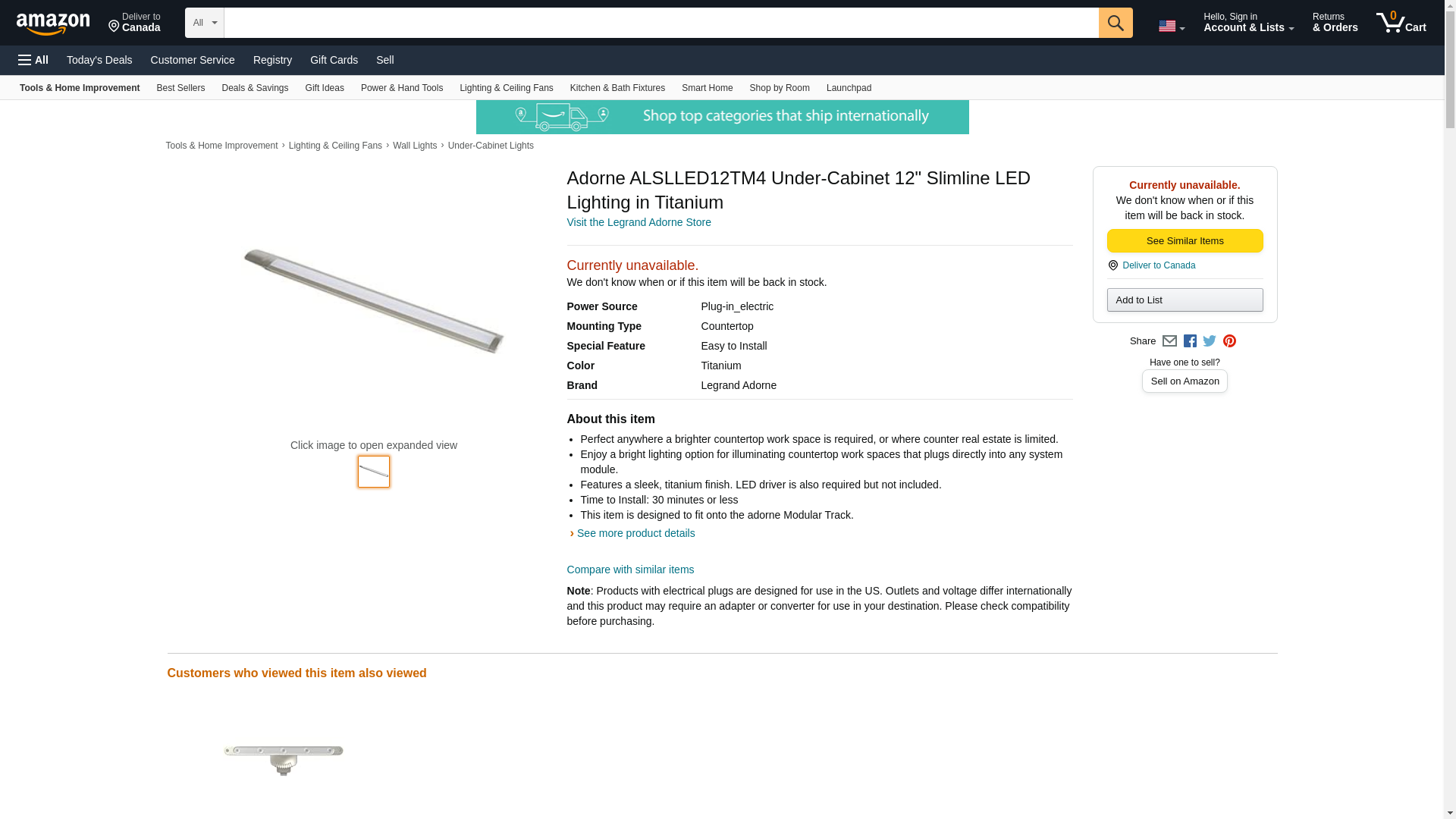
Task: Open the language flag dropdown
Action: 1171,26
